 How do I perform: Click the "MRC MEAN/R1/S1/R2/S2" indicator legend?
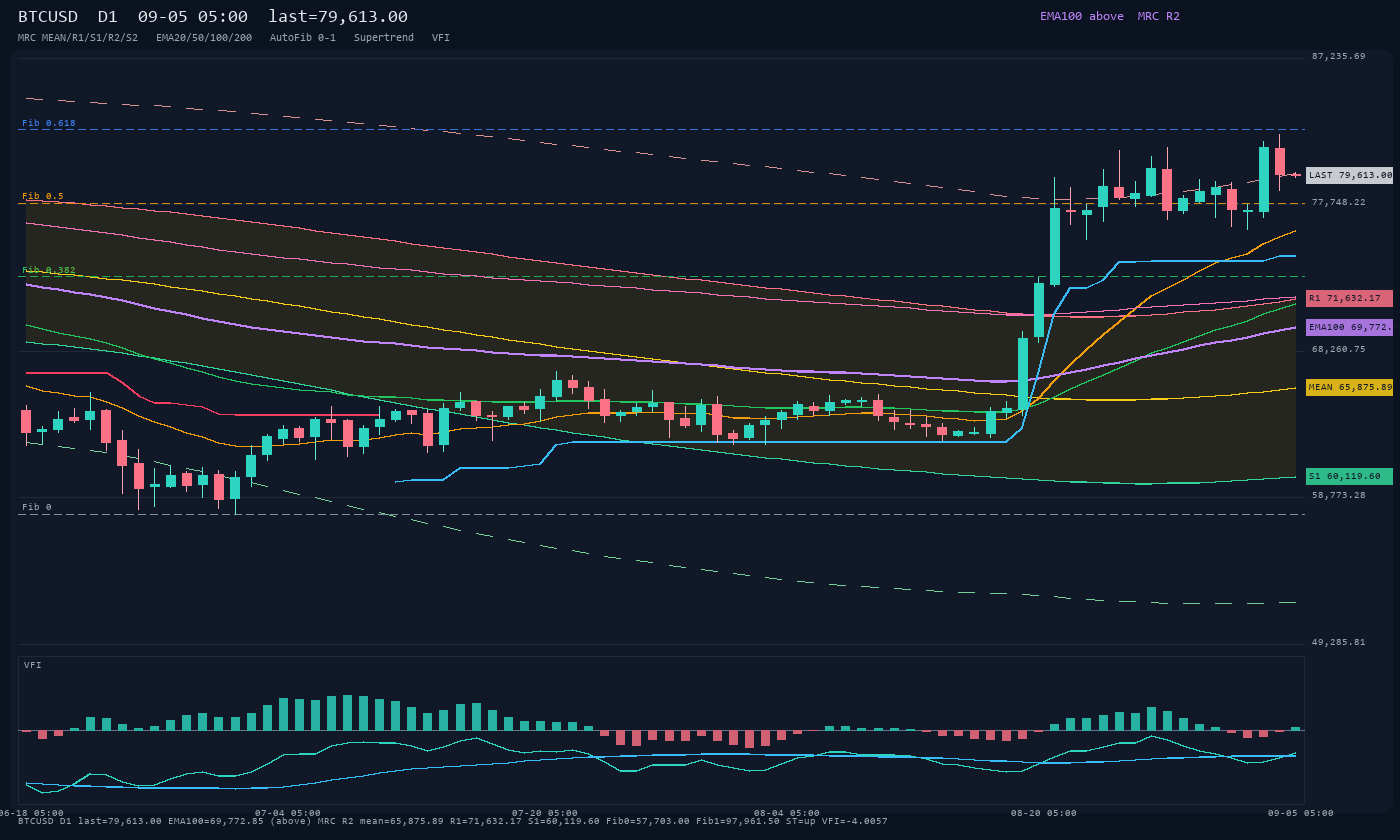(78, 38)
